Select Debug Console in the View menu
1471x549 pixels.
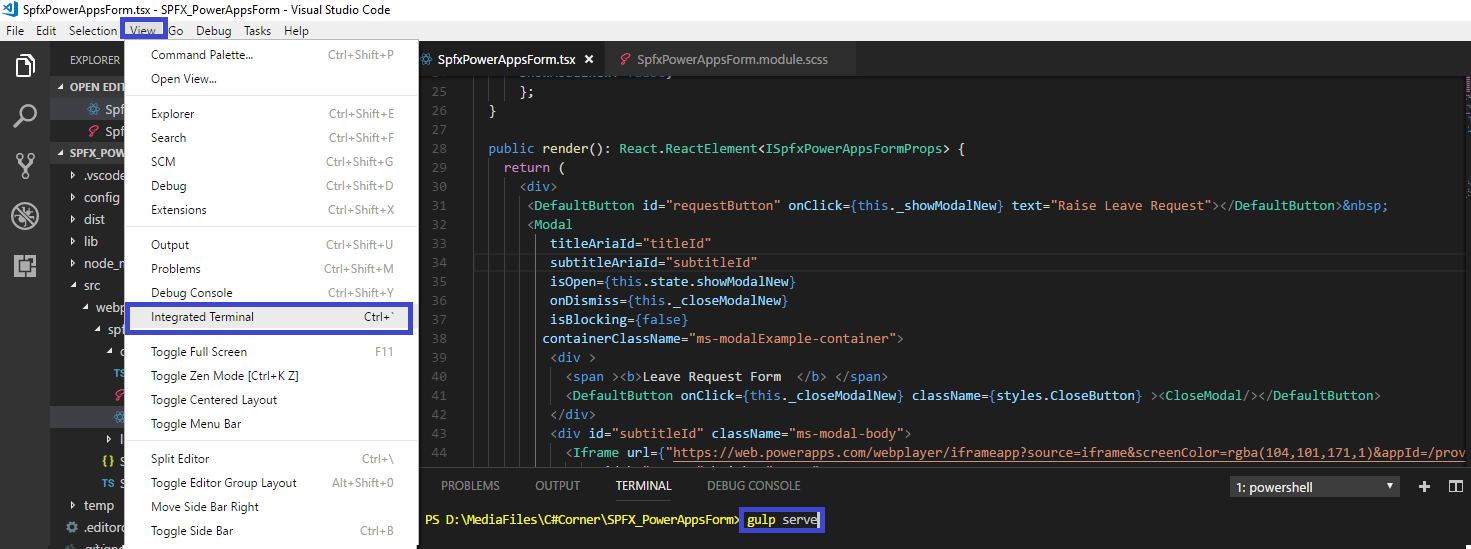pyautogui.click(x=271, y=293)
